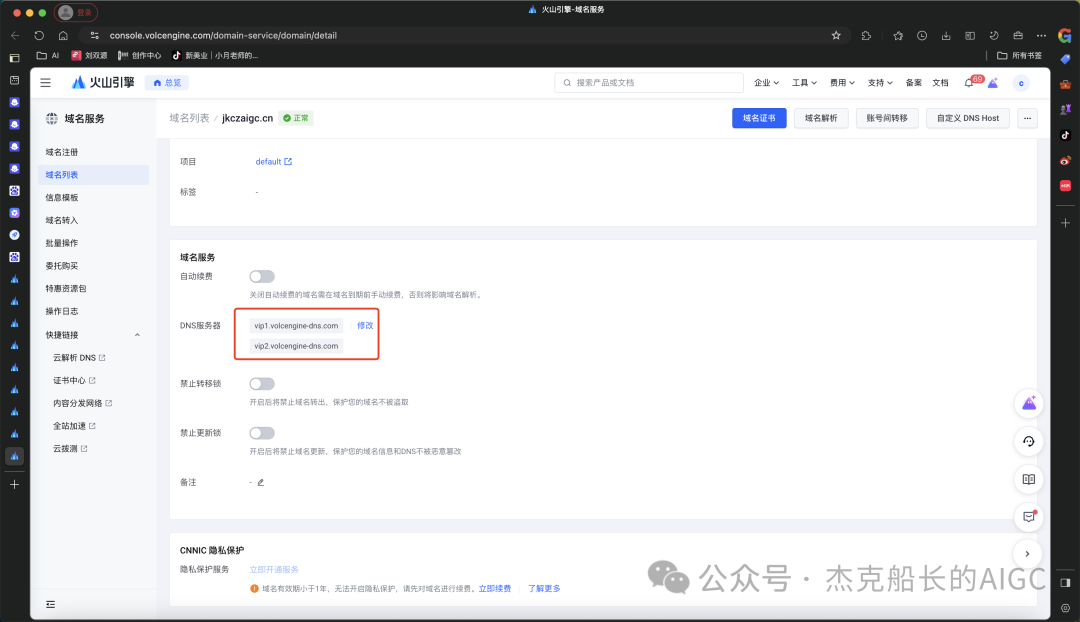
Task: Click 修改 next to DNS servers
Action: [x=365, y=326]
